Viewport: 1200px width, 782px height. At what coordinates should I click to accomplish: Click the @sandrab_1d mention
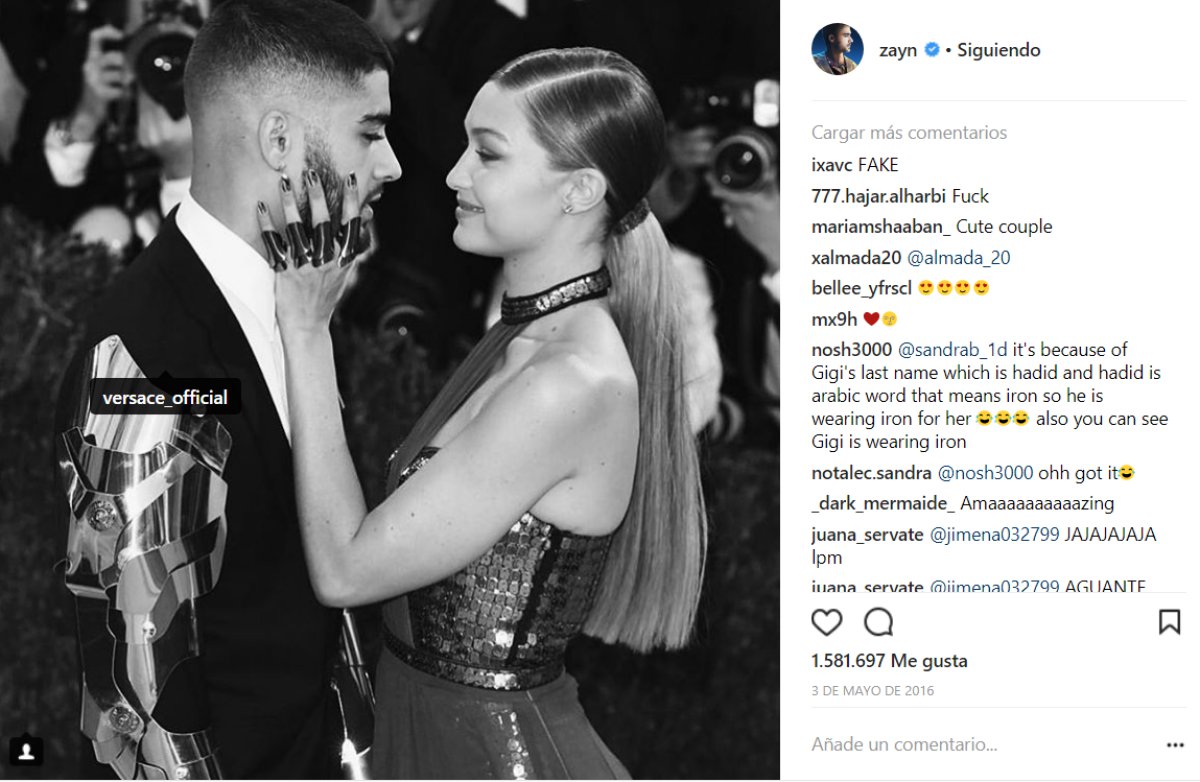(x=954, y=350)
